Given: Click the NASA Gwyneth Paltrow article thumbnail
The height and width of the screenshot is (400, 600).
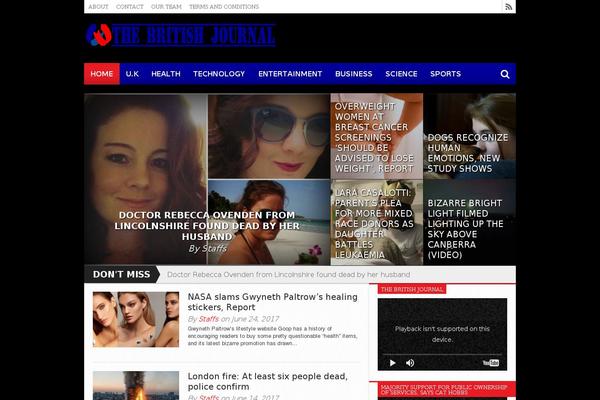Looking at the screenshot, I should 136,320.
